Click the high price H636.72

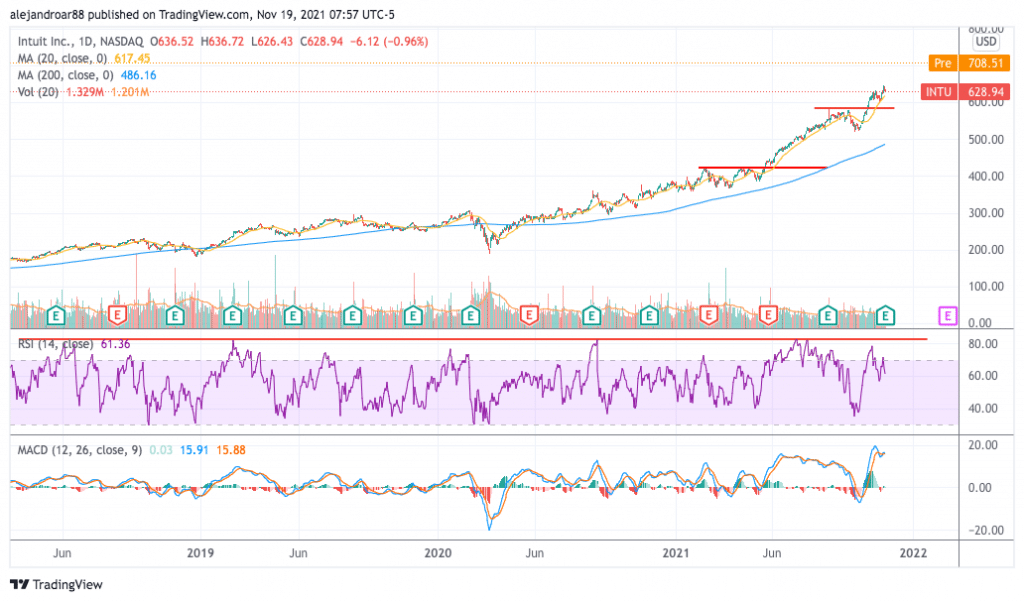tap(222, 41)
